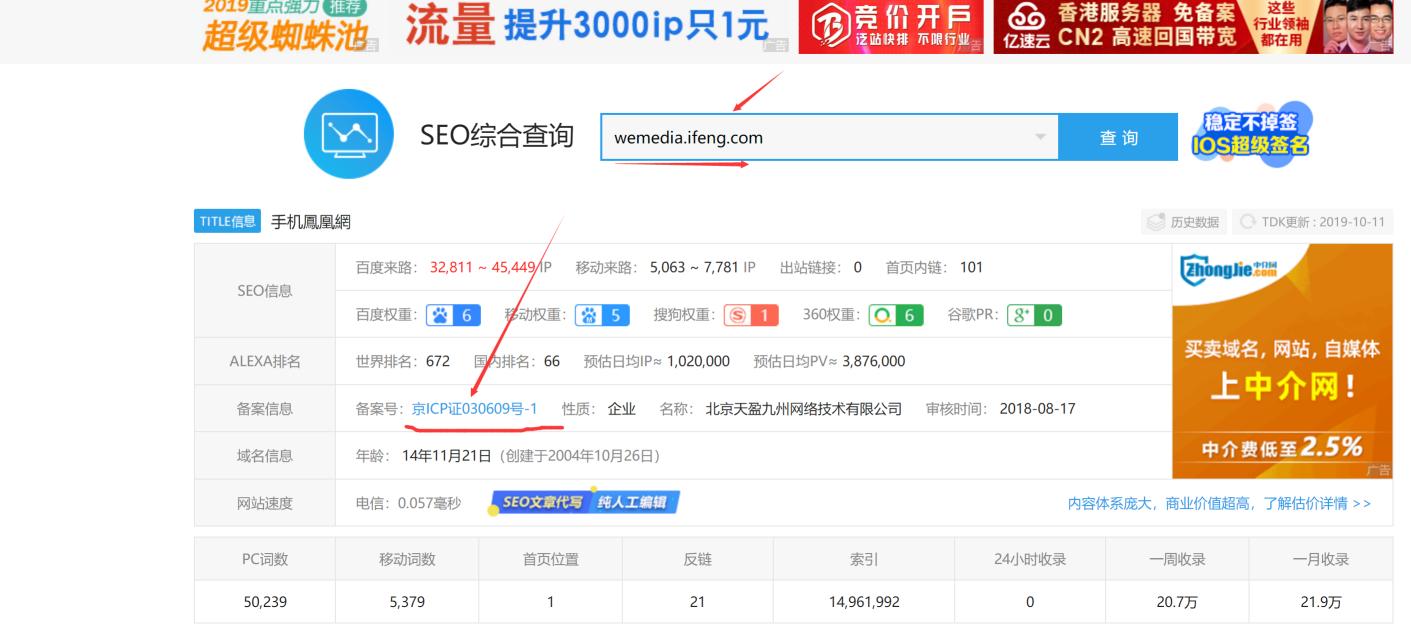The height and width of the screenshot is (627, 1411).
Task: Select the TITLE信息 tab
Action: [226, 220]
